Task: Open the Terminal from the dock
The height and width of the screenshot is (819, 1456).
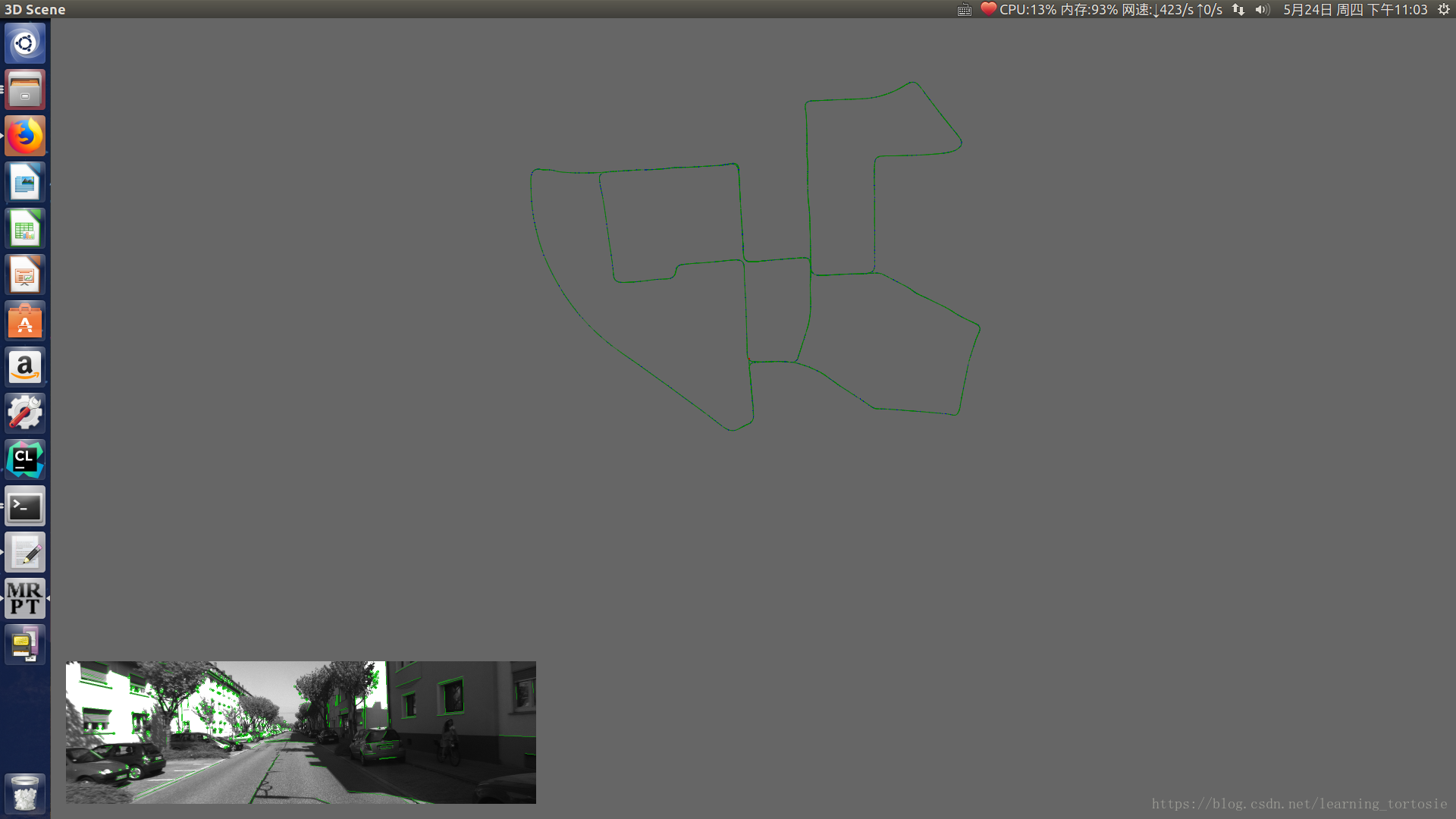Action: point(25,506)
